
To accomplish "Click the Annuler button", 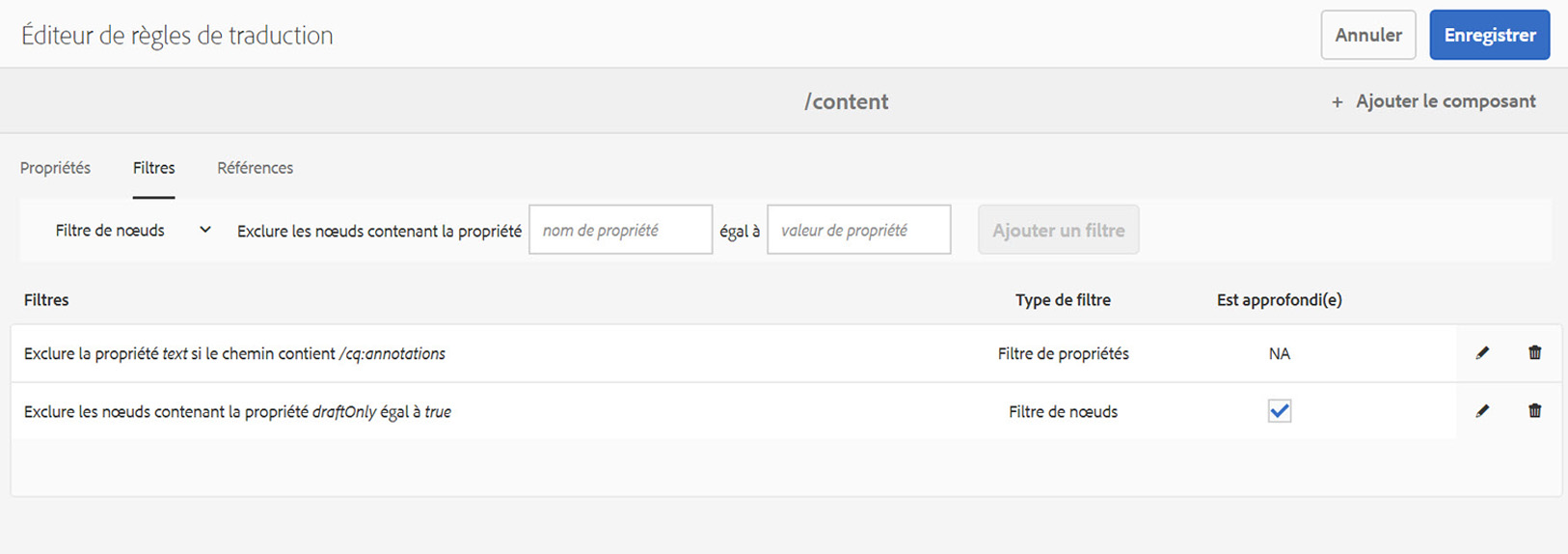I will 1367,35.
